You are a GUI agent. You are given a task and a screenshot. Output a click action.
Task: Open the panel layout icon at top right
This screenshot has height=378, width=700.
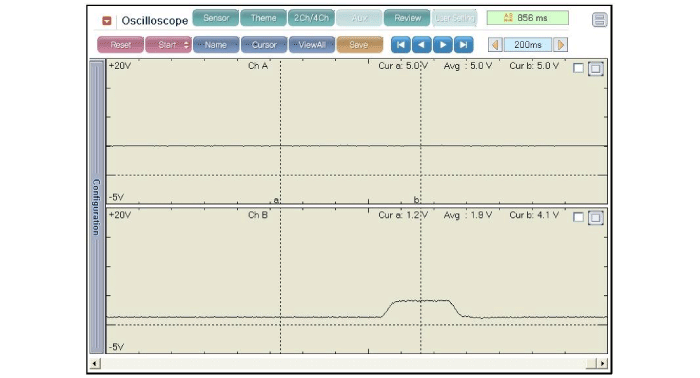[x=600, y=20]
